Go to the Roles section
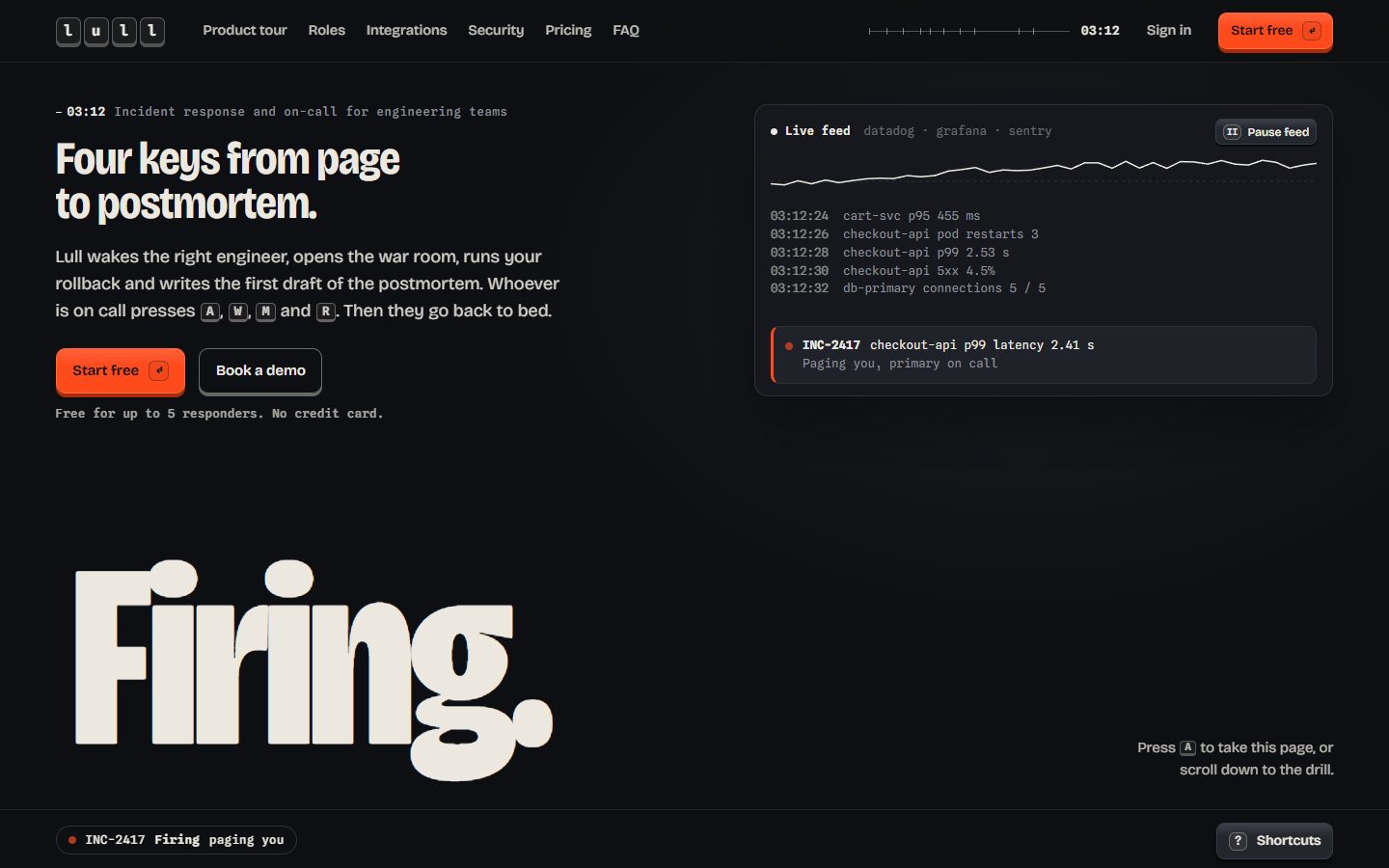Screen dimensions: 1389x868 point(327,30)
